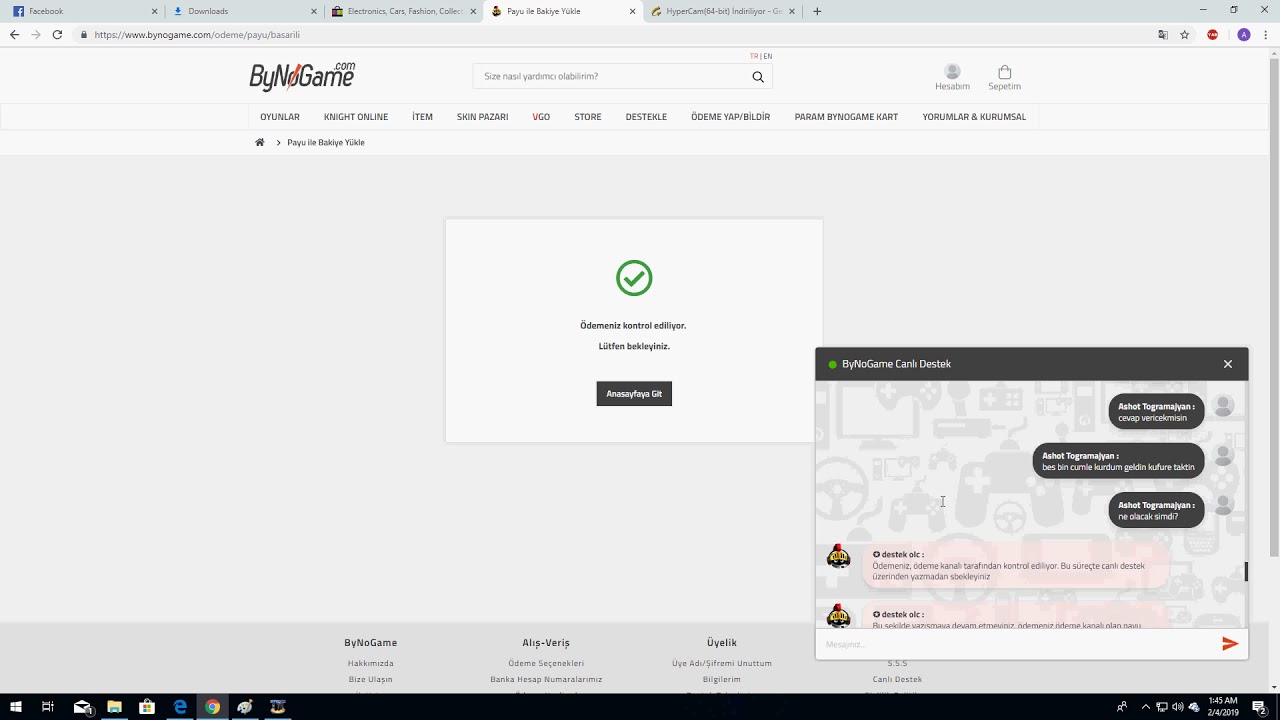Open the İTEM menu
Image resolution: width=1280 pixels, height=720 pixels.
pos(422,117)
